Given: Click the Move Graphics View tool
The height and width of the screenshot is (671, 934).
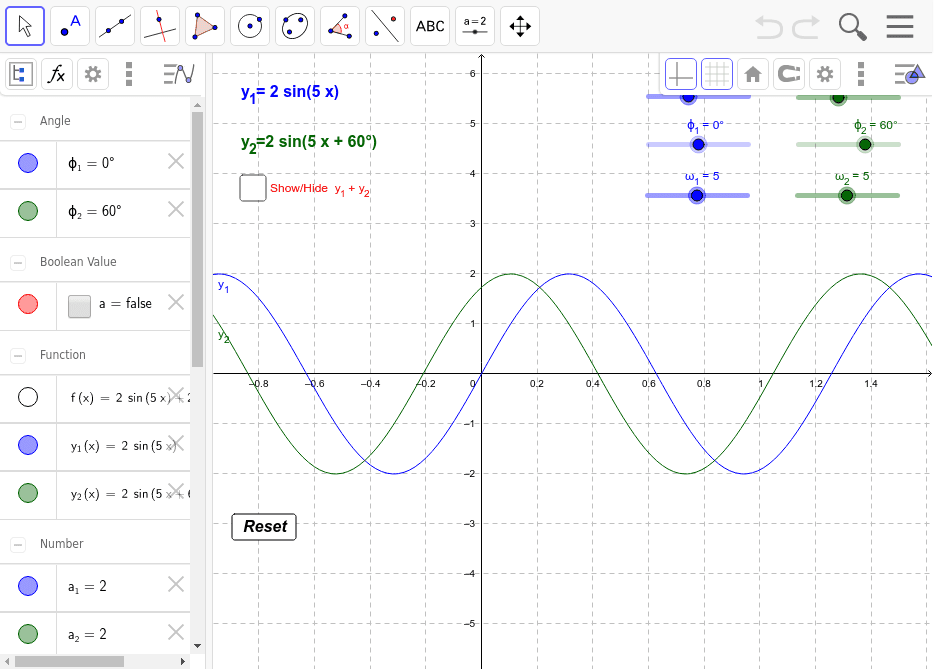Looking at the screenshot, I should [520, 26].
